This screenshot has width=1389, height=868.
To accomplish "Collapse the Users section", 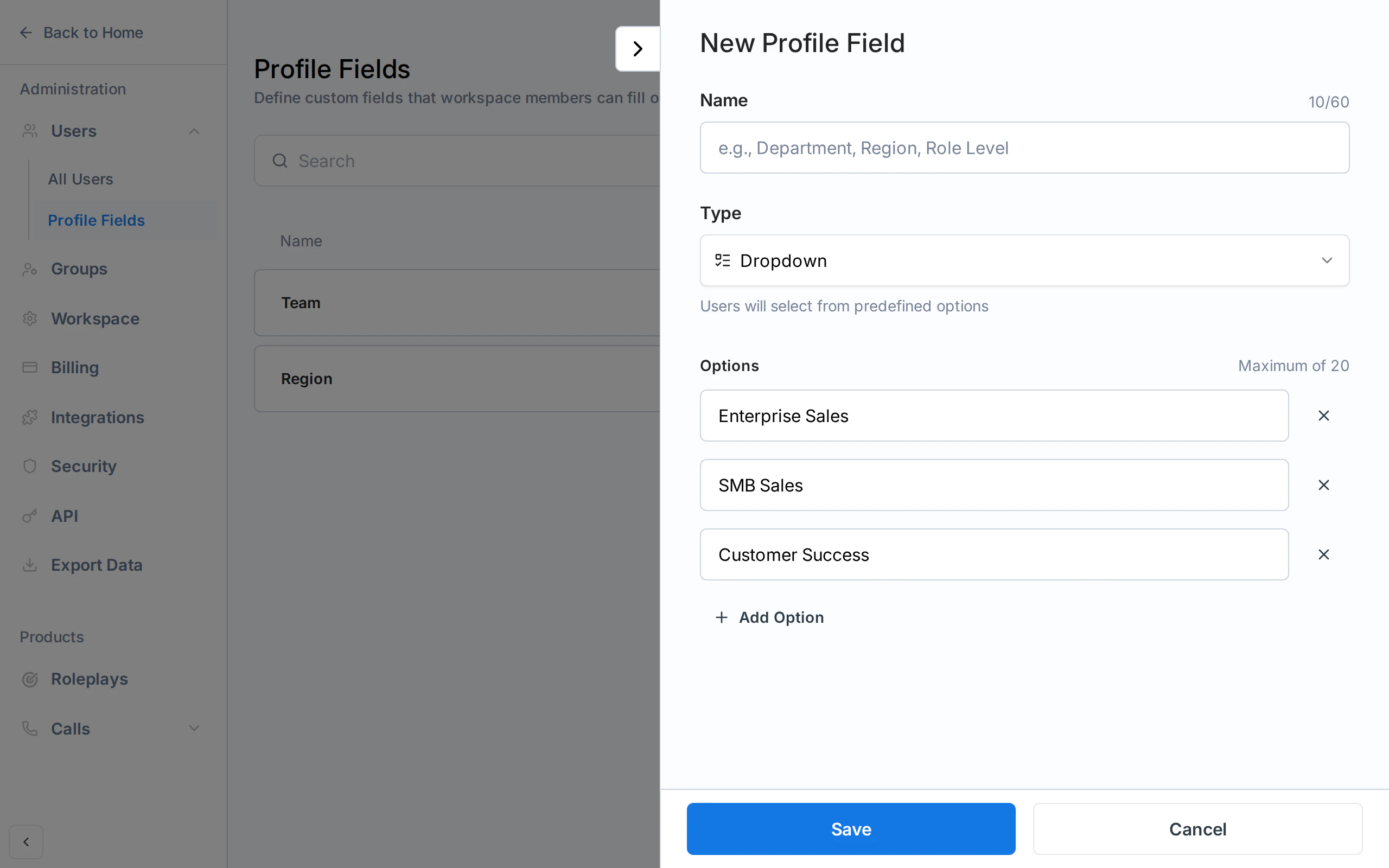I will click(194, 131).
